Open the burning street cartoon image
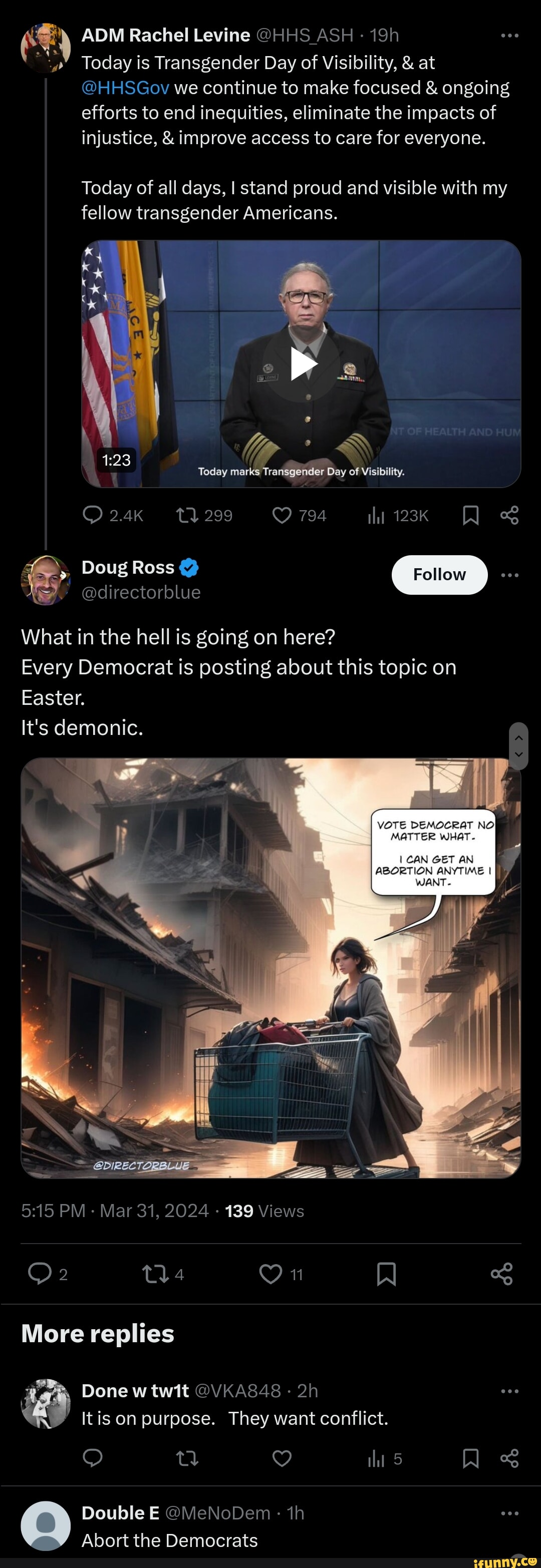 click(270, 968)
